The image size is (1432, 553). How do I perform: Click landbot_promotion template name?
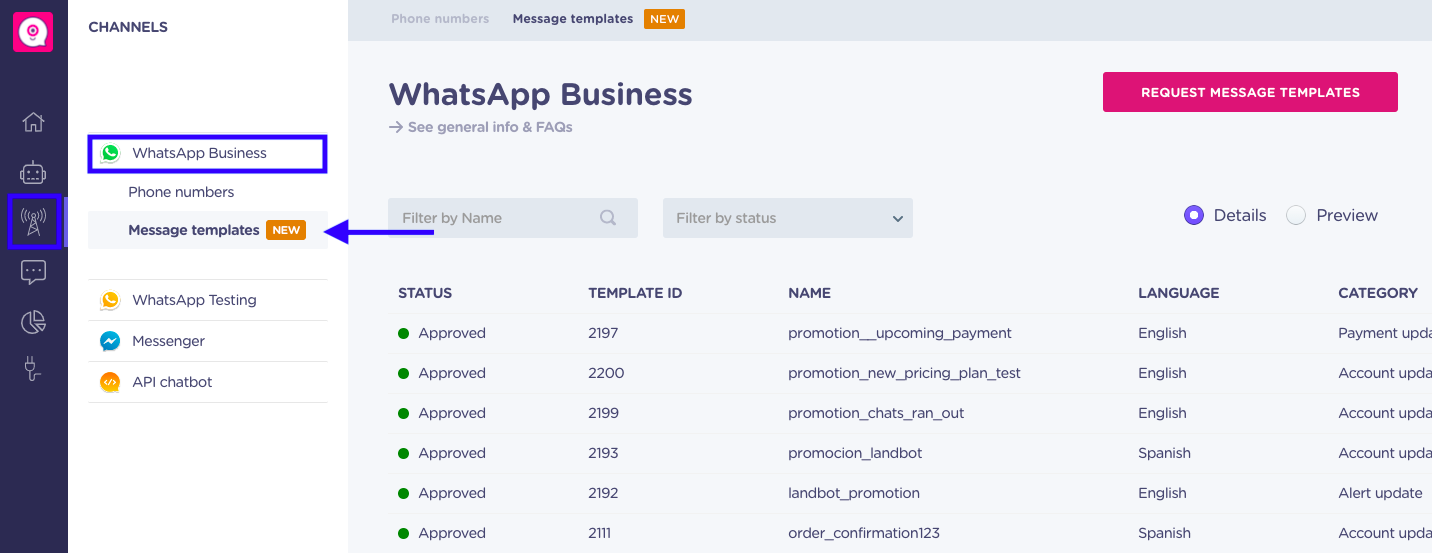tap(854, 493)
